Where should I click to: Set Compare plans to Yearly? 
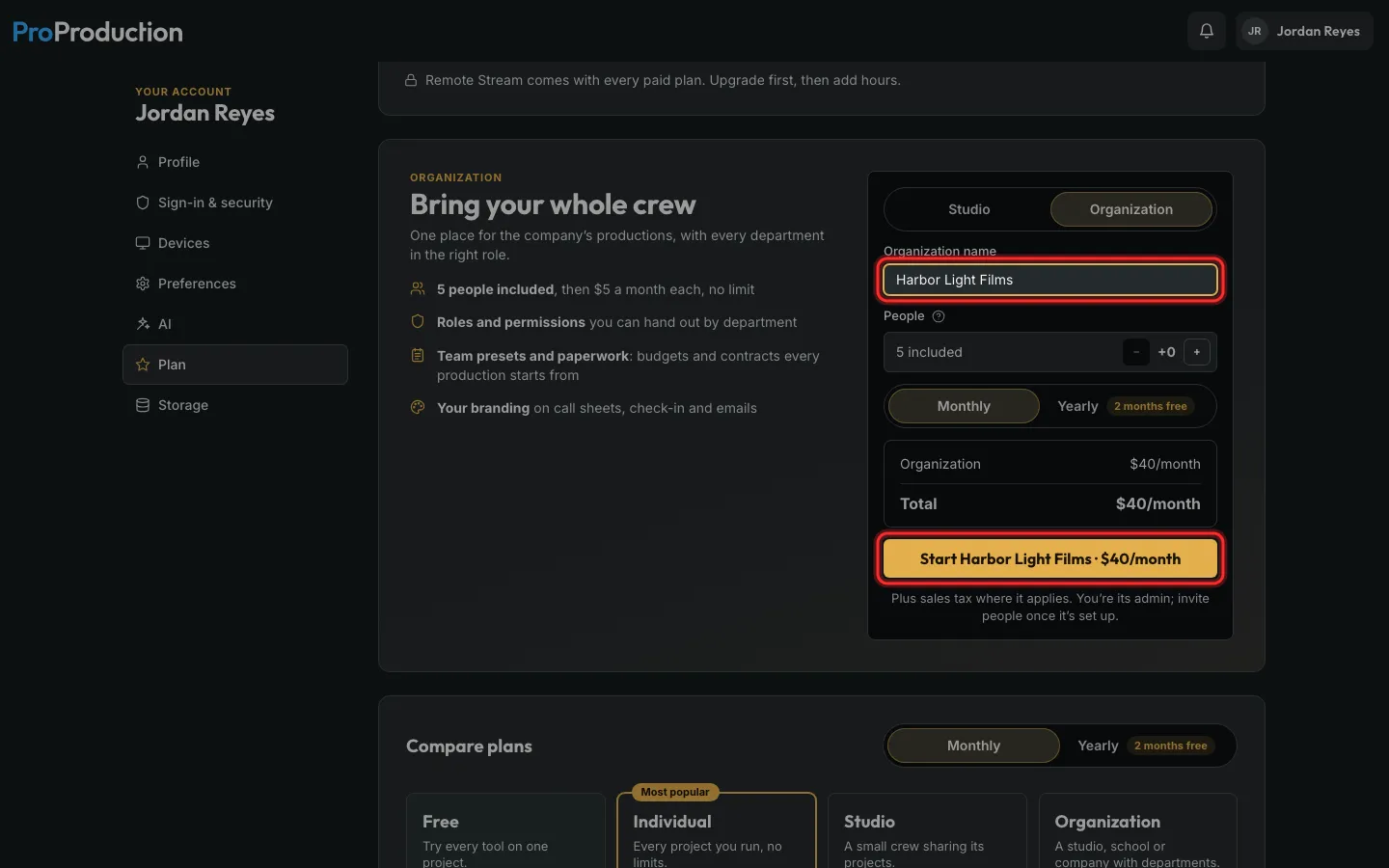(1146, 746)
